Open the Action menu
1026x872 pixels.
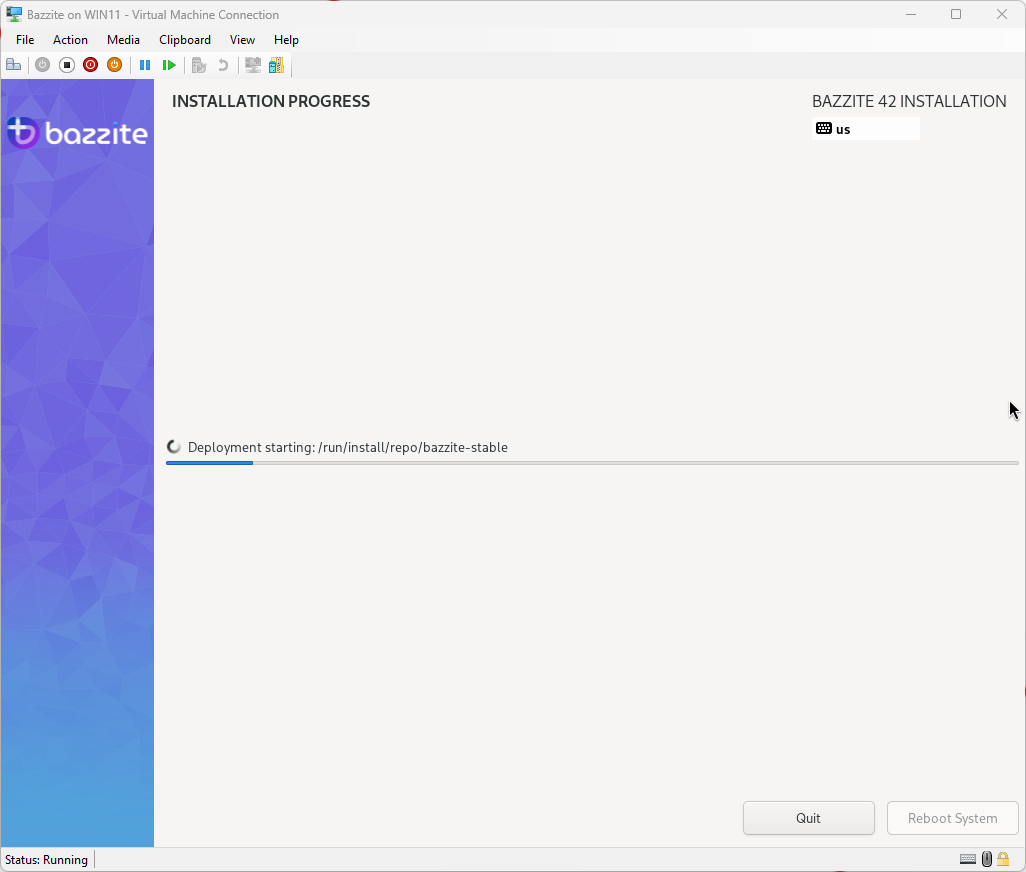pyautogui.click(x=70, y=40)
